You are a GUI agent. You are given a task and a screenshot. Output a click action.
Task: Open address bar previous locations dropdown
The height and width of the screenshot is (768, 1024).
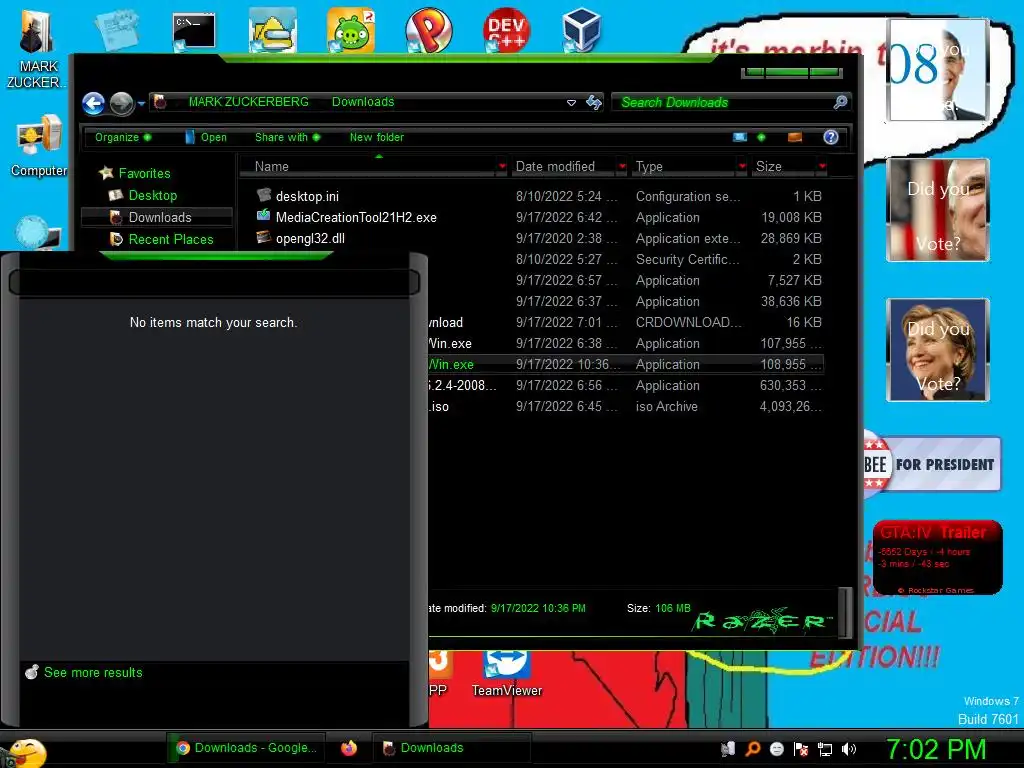click(x=571, y=103)
